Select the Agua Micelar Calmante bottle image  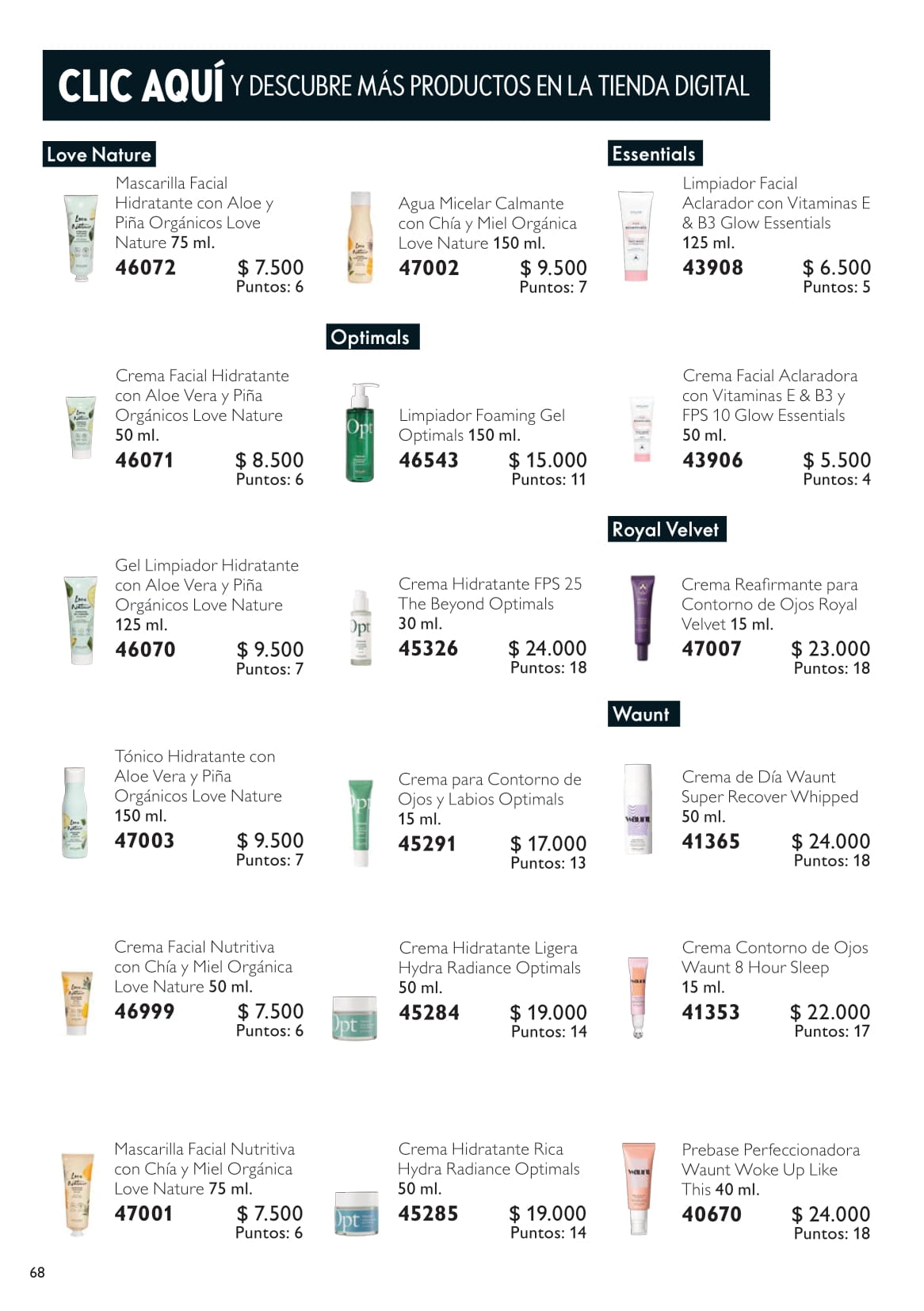click(x=361, y=237)
